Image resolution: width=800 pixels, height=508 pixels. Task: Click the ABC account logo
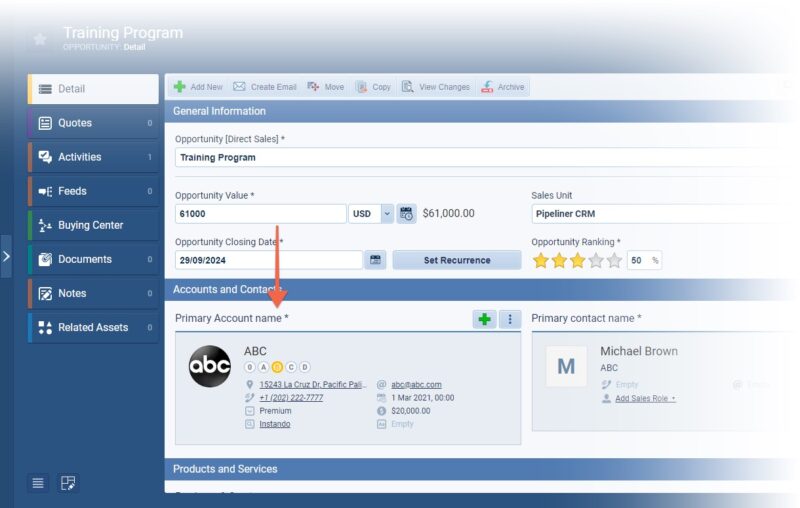pos(210,366)
